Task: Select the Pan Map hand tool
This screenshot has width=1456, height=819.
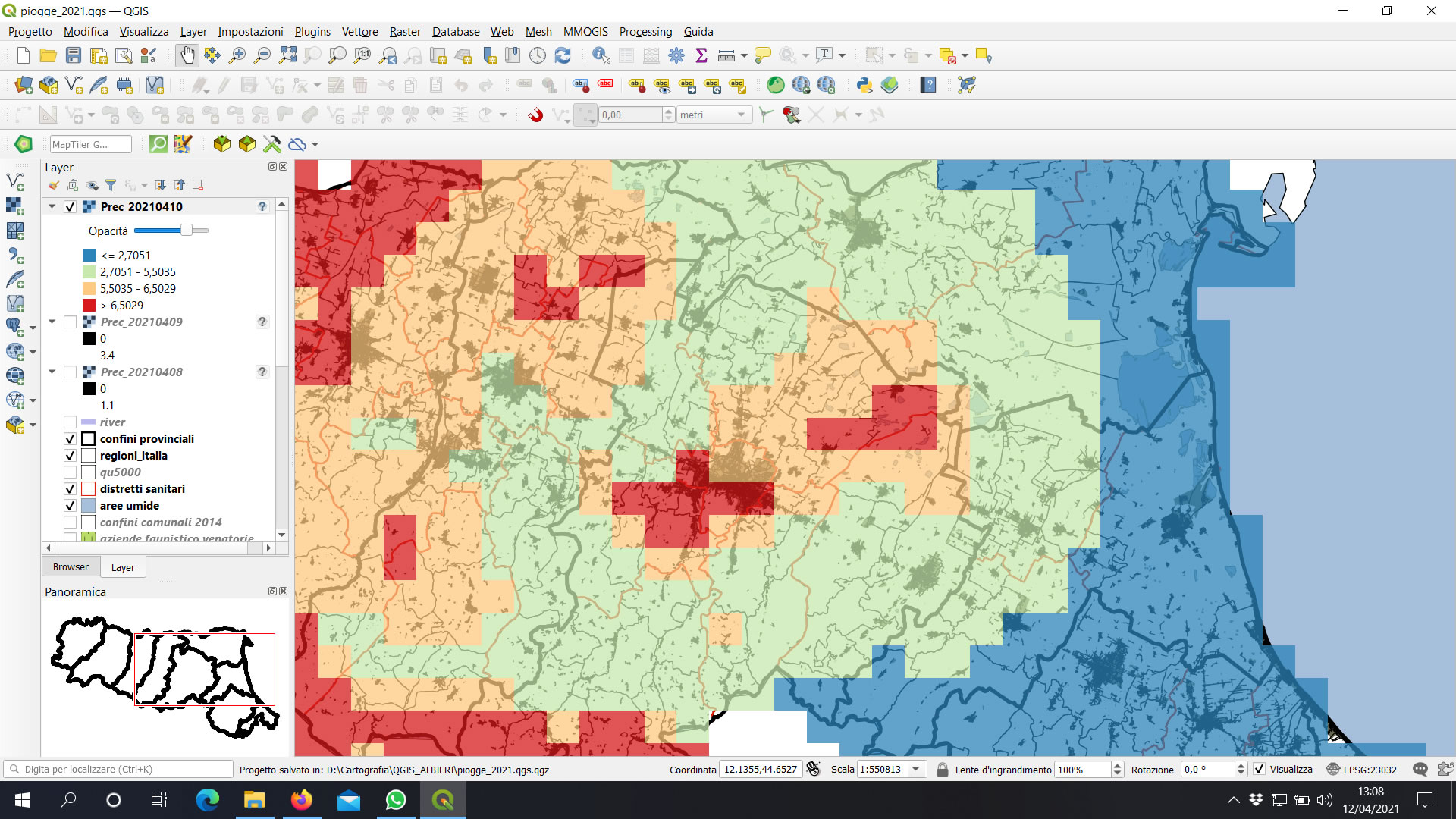Action: [187, 55]
